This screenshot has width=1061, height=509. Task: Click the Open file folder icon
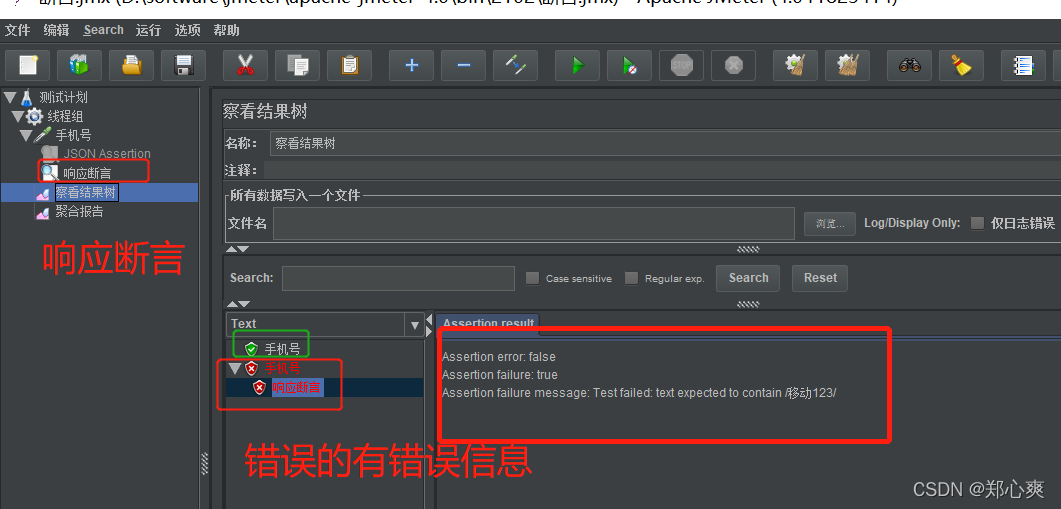point(131,65)
